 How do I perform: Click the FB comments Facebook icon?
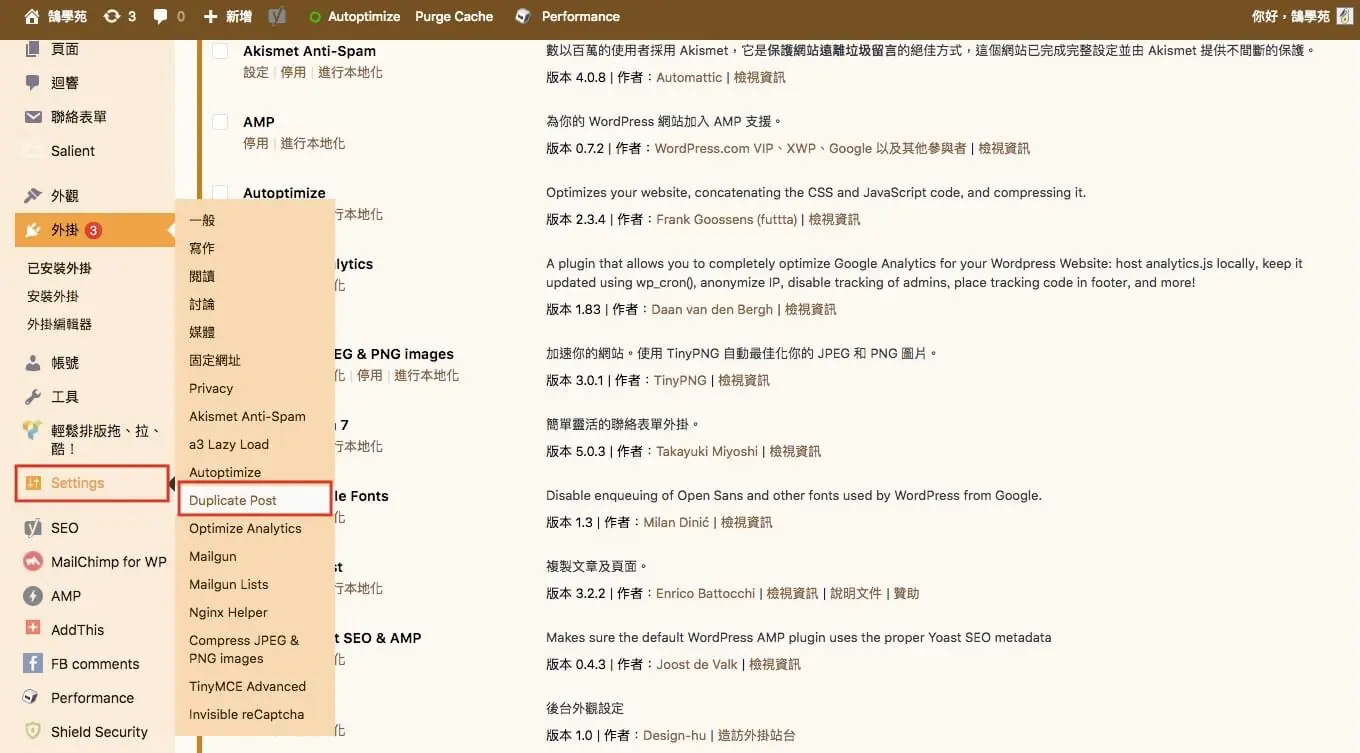coord(33,664)
